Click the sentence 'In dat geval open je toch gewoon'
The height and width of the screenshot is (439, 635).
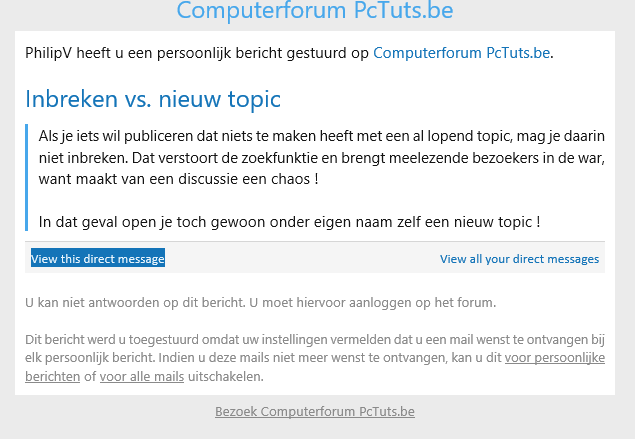point(152,222)
